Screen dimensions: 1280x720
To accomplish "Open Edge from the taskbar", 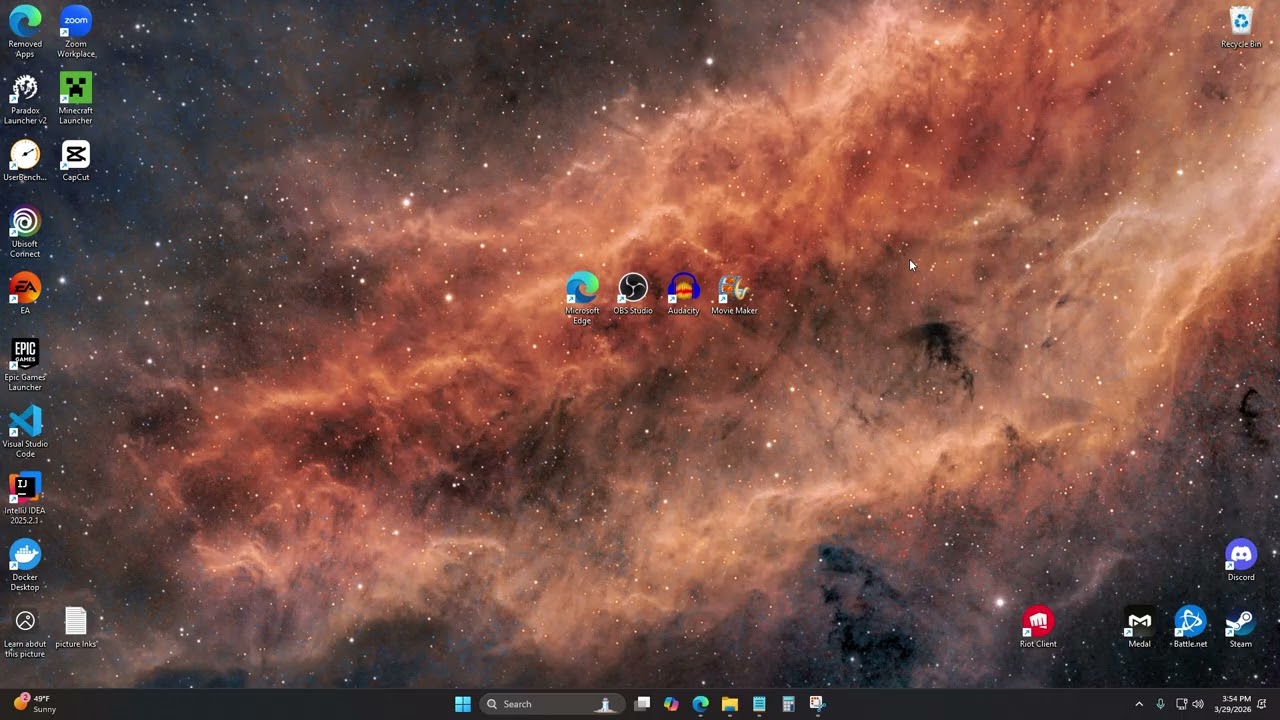I will [701, 704].
